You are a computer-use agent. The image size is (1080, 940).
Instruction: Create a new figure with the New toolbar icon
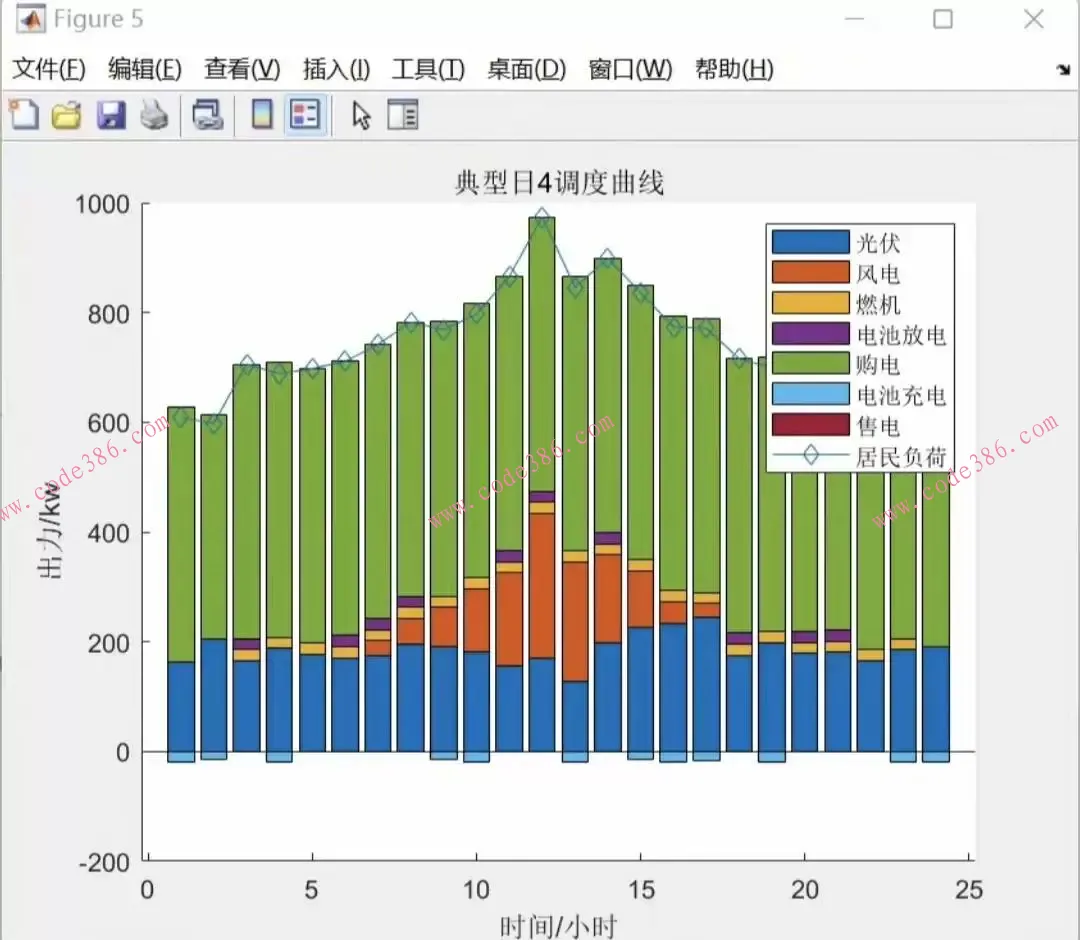pyautogui.click(x=22, y=114)
